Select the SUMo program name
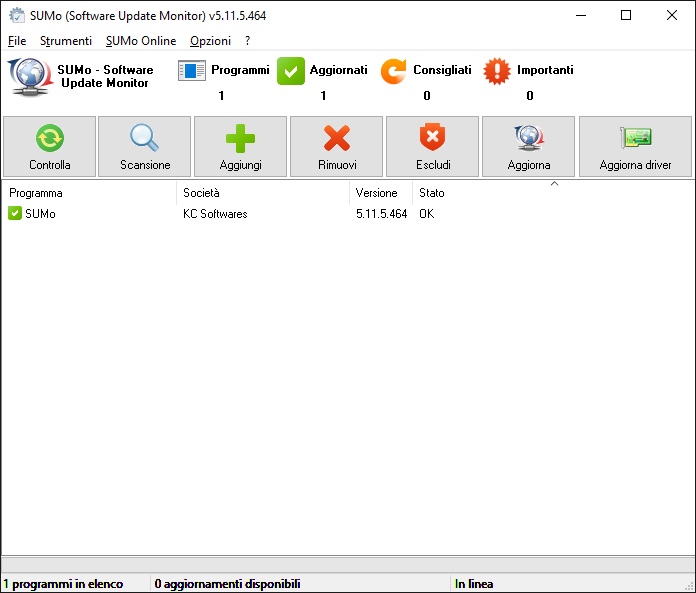The width and height of the screenshot is (696, 593). [x=40, y=213]
